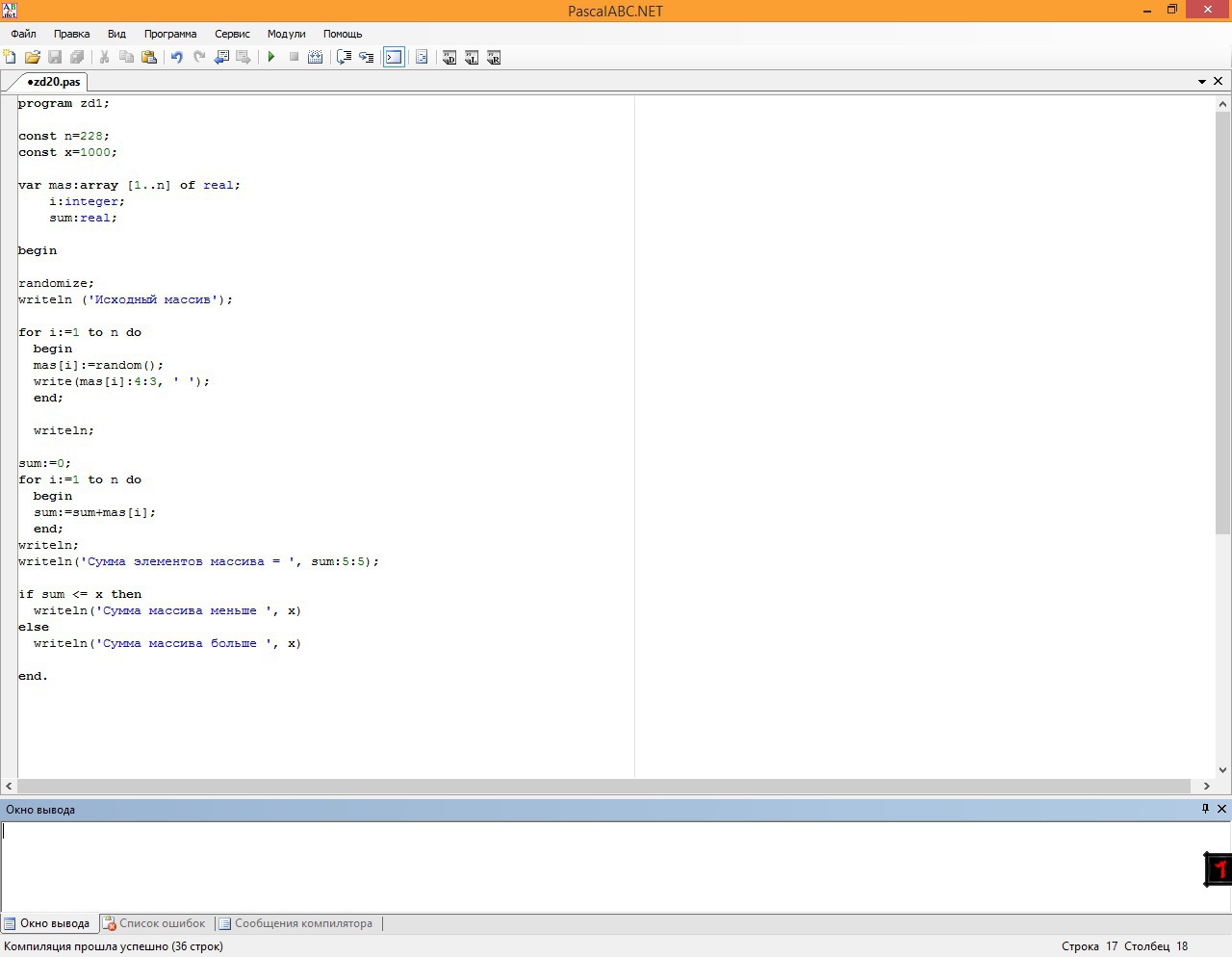Redo with the gray curved arrow icon
The width and height of the screenshot is (1232, 957).
point(199,58)
